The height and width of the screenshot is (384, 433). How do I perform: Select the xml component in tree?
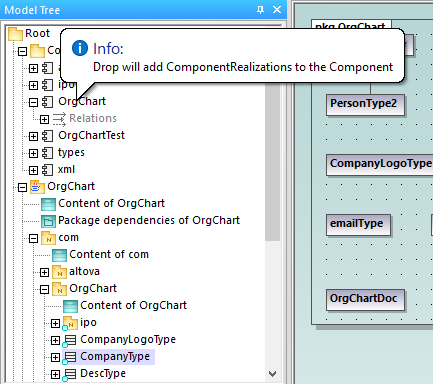(x=66, y=170)
